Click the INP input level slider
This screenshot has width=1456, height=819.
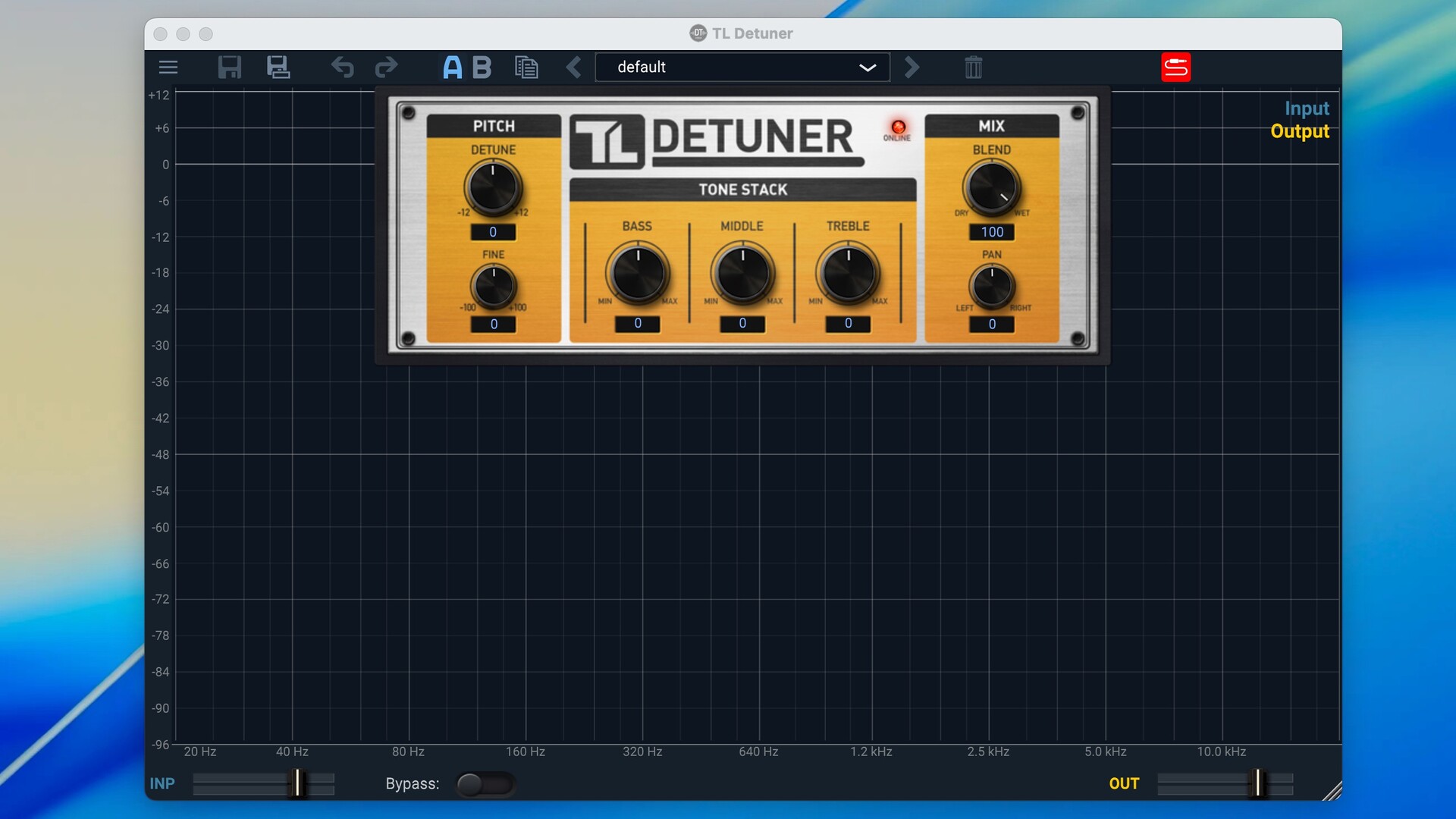[264, 784]
